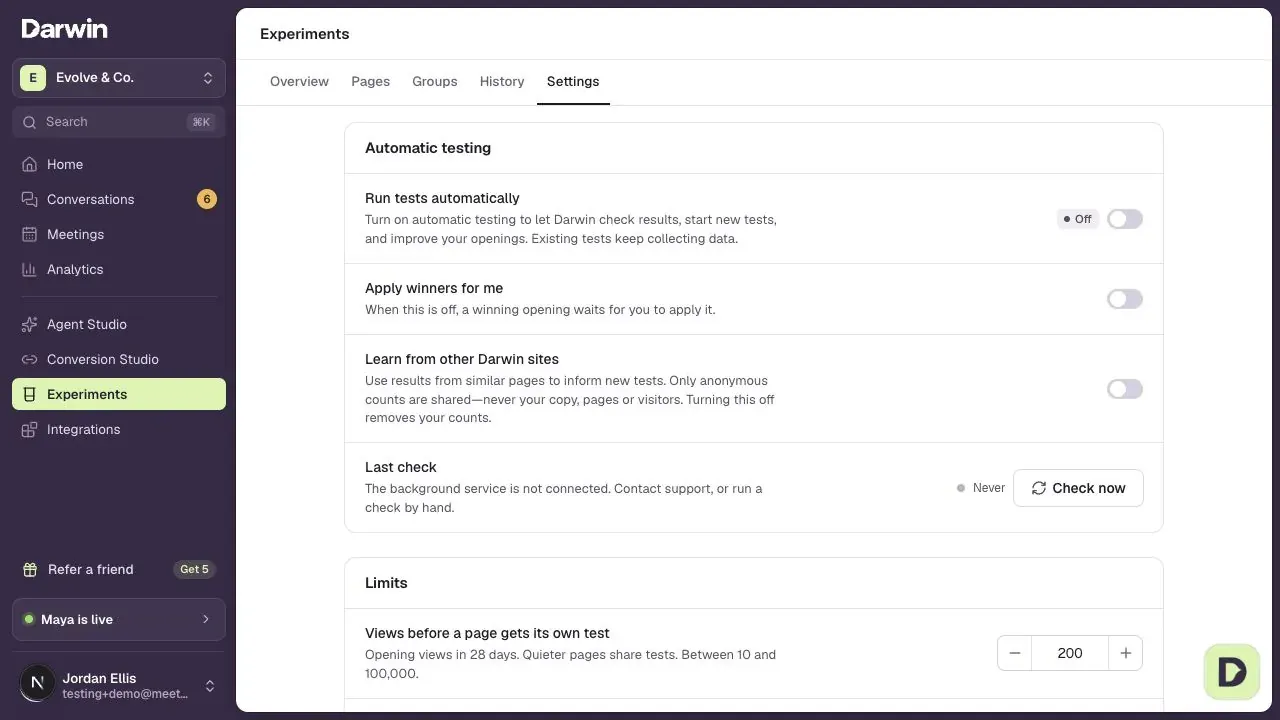Switch to the Overview tab

299,81
